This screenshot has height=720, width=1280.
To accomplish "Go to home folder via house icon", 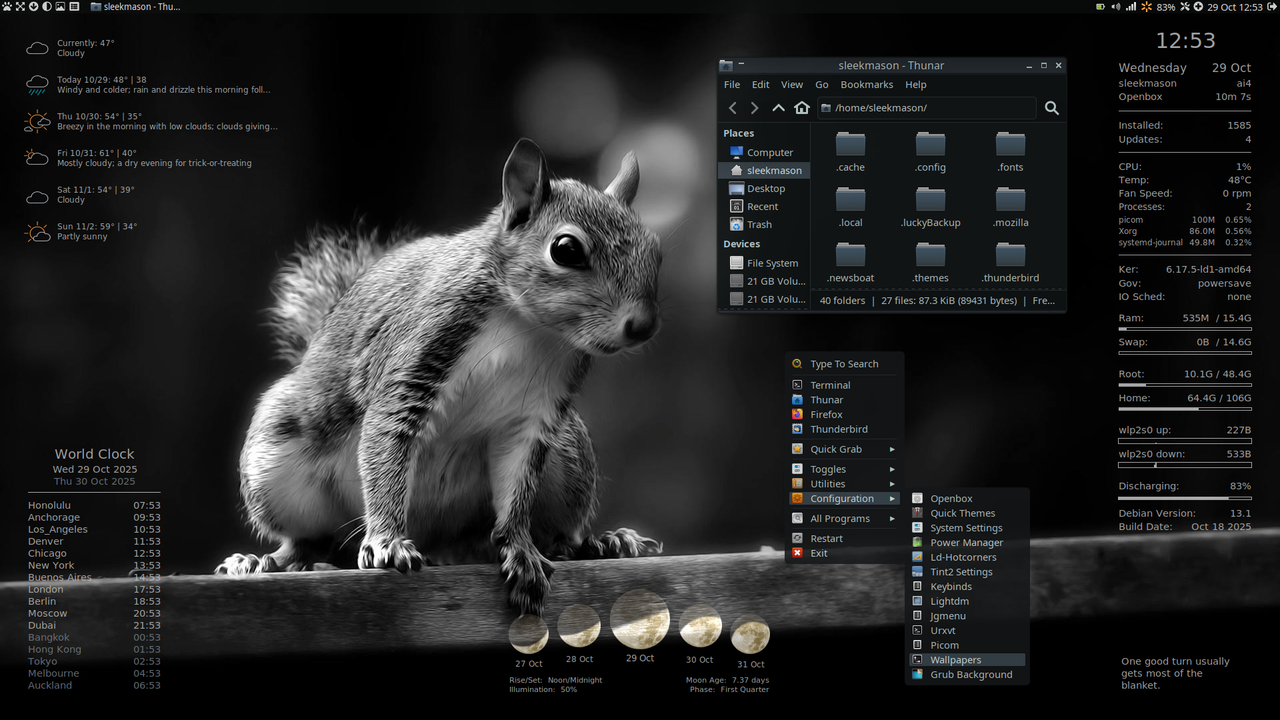I will click(x=801, y=108).
